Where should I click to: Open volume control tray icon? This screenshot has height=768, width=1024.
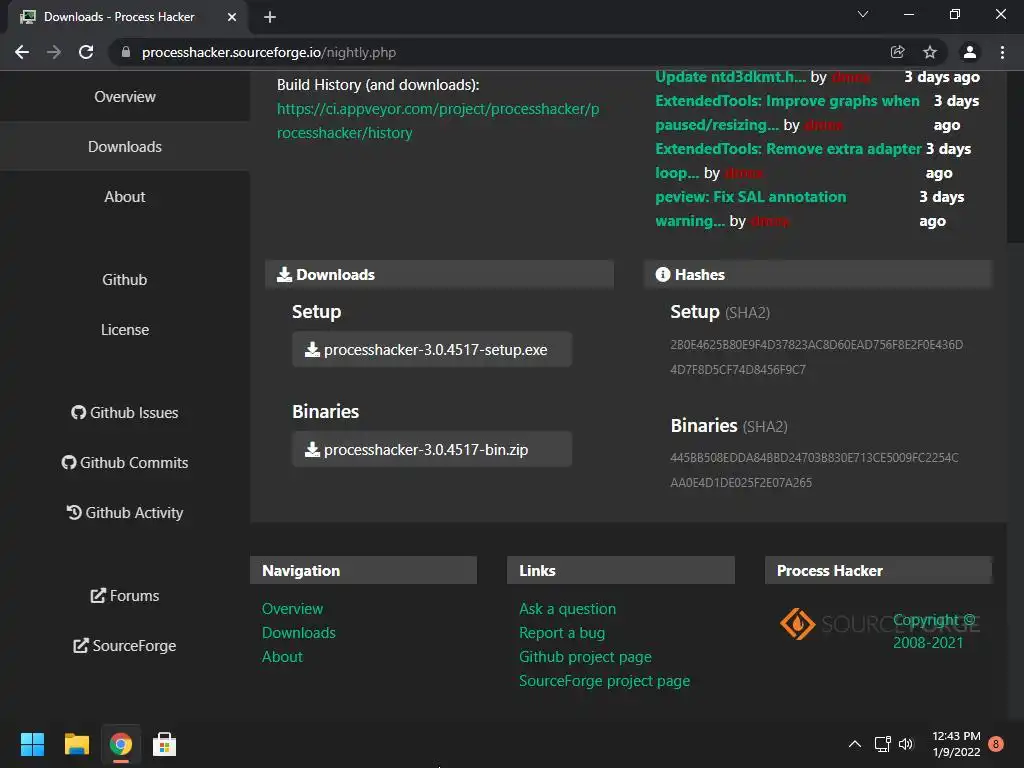click(x=906, y=744)
